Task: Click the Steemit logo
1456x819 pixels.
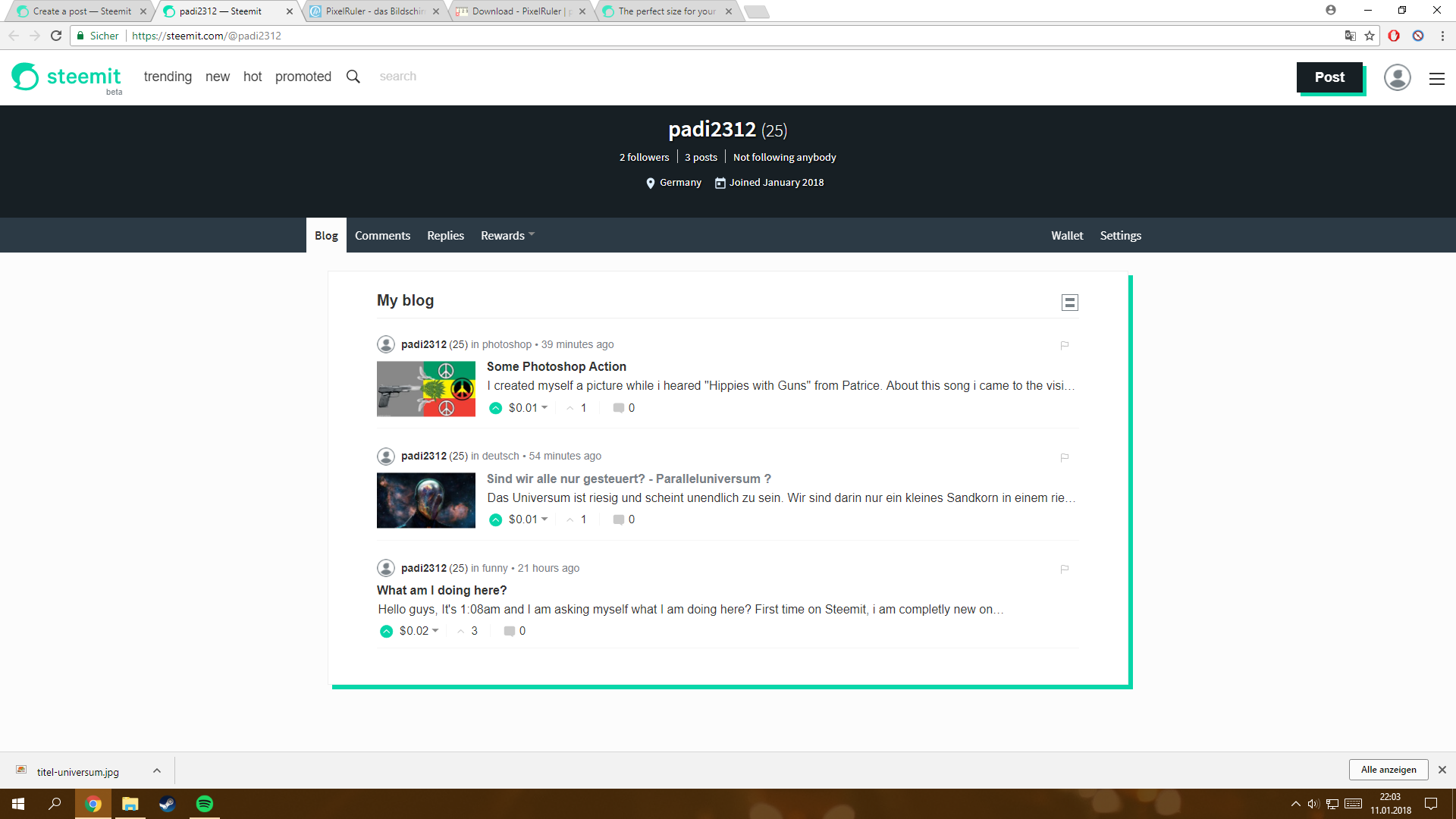Action: [x=67, y=77]
